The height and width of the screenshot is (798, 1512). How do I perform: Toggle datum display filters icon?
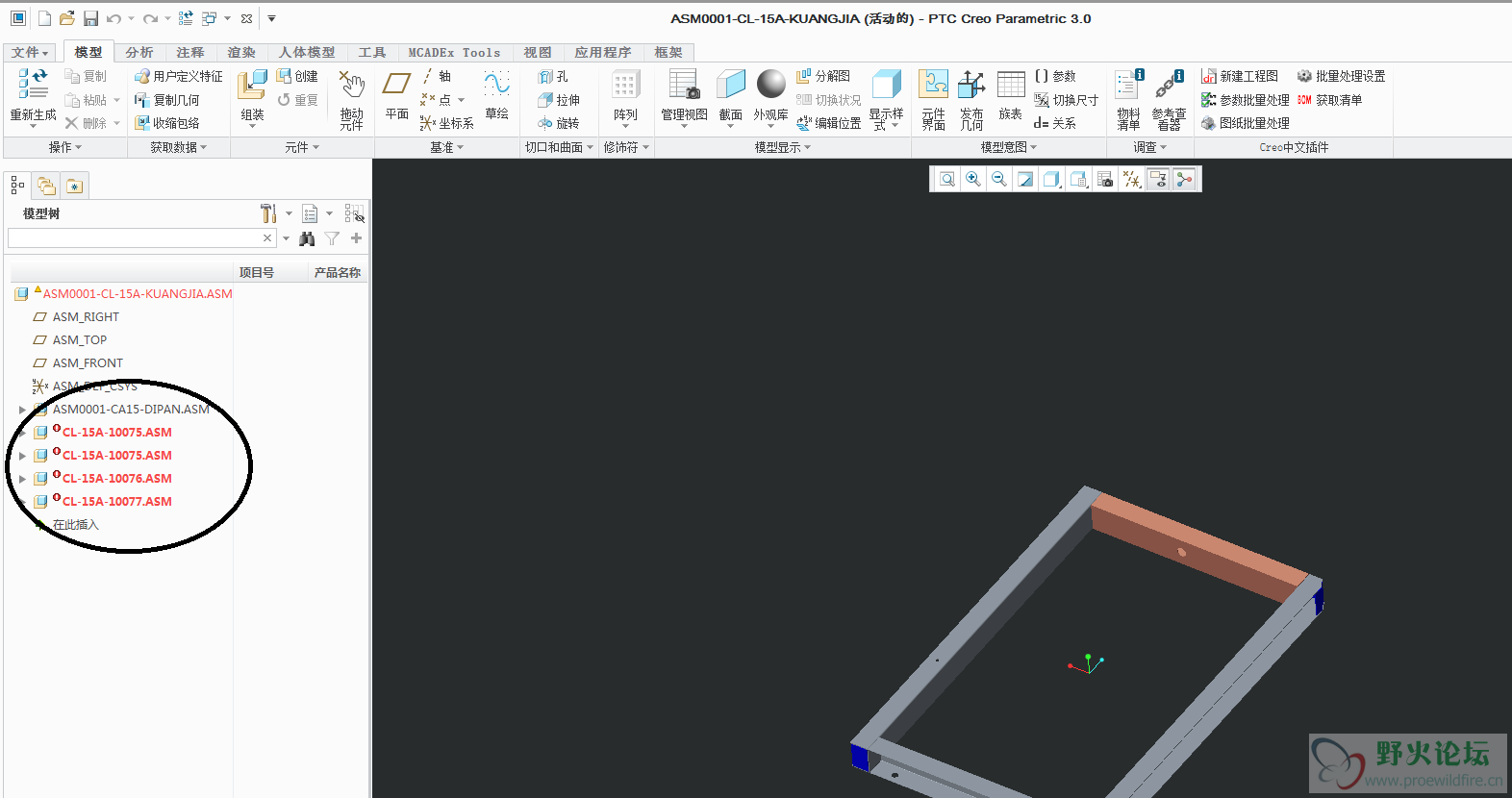pyautogui.click(x=1132, y=179)
